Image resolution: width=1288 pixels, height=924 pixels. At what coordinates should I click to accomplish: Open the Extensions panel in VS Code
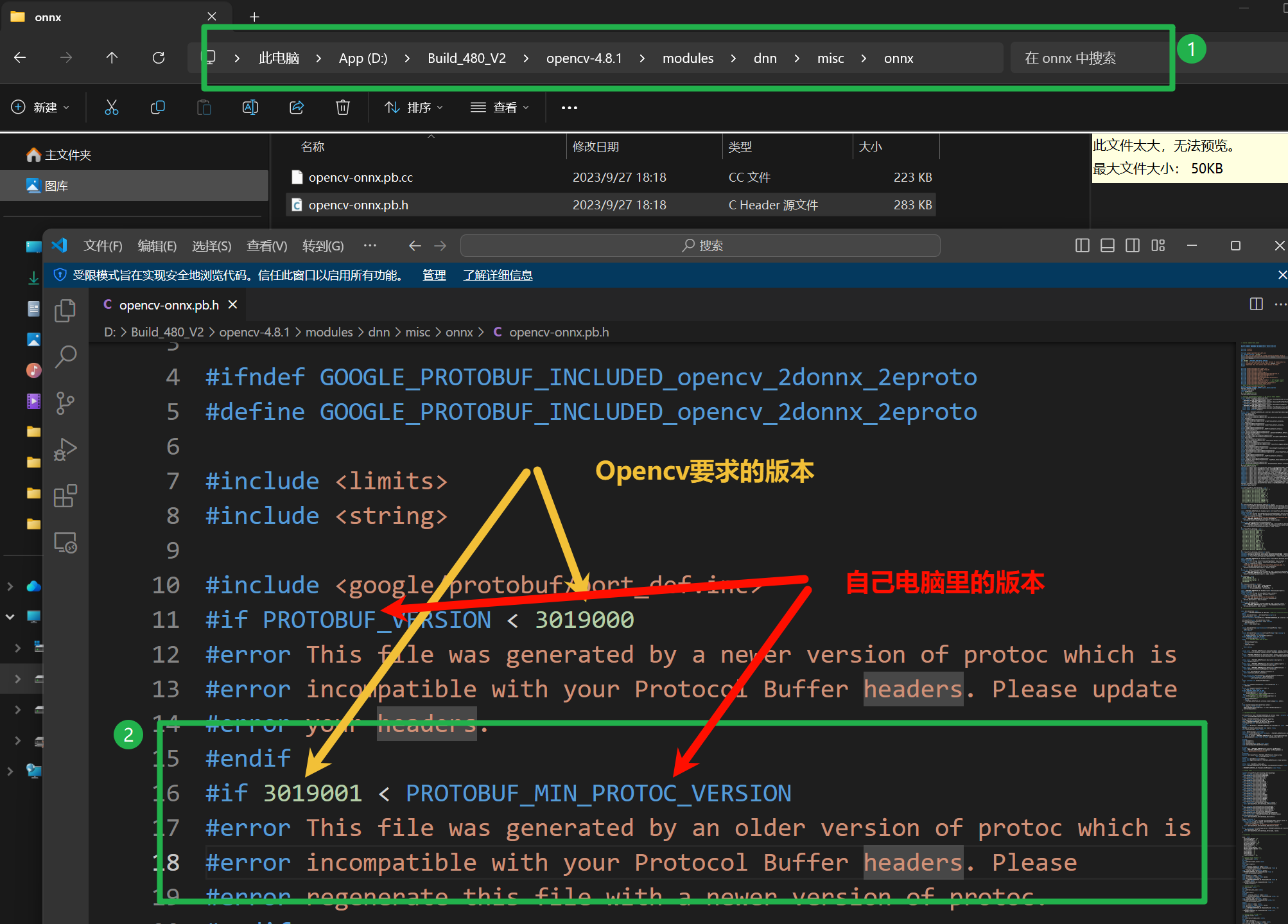pyautogui.click(x=66, y=495)
